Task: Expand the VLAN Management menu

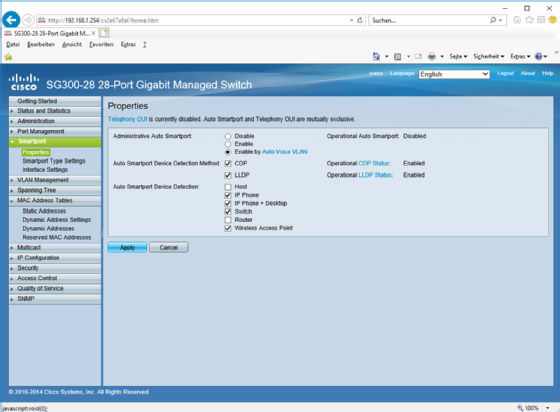Action: 55,180
